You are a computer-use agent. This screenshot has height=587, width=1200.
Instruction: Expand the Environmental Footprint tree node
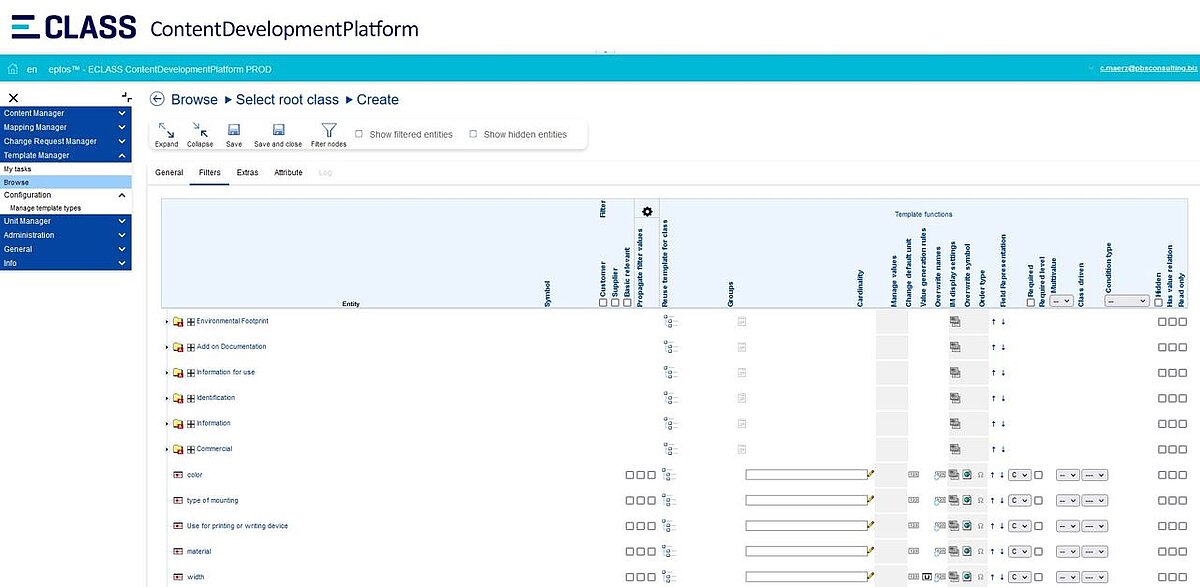click(167, 321)
